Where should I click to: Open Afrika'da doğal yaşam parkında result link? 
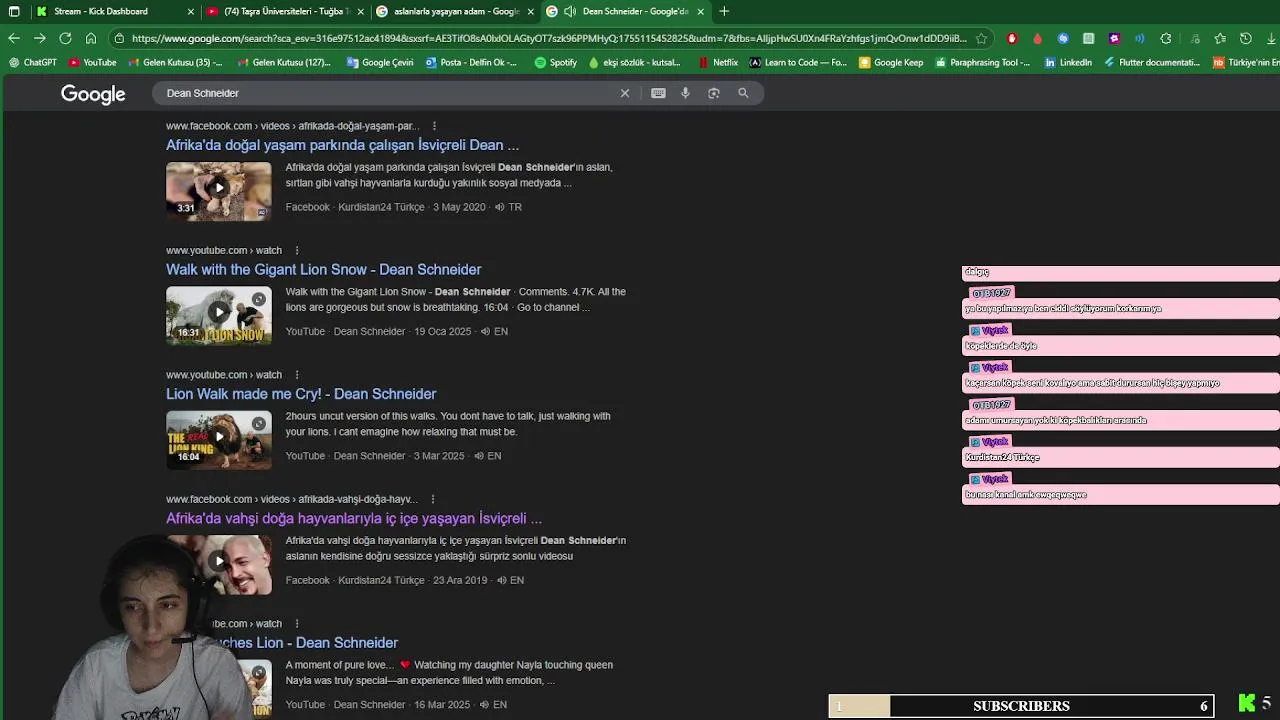342,145
